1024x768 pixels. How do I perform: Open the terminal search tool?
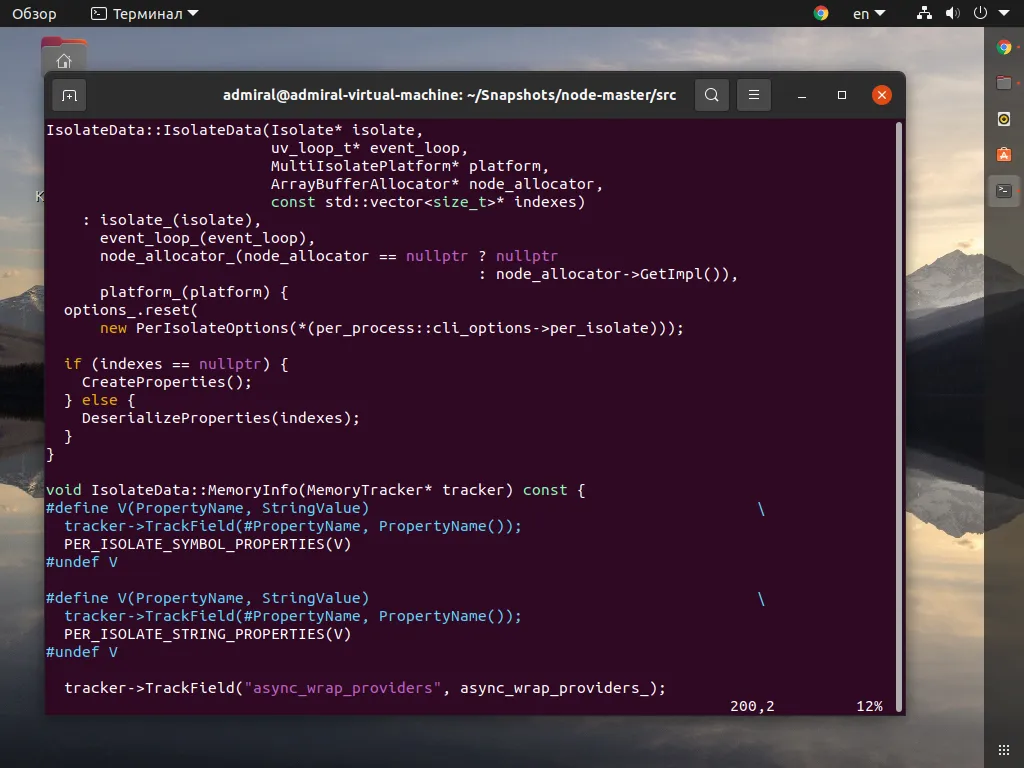712,95
